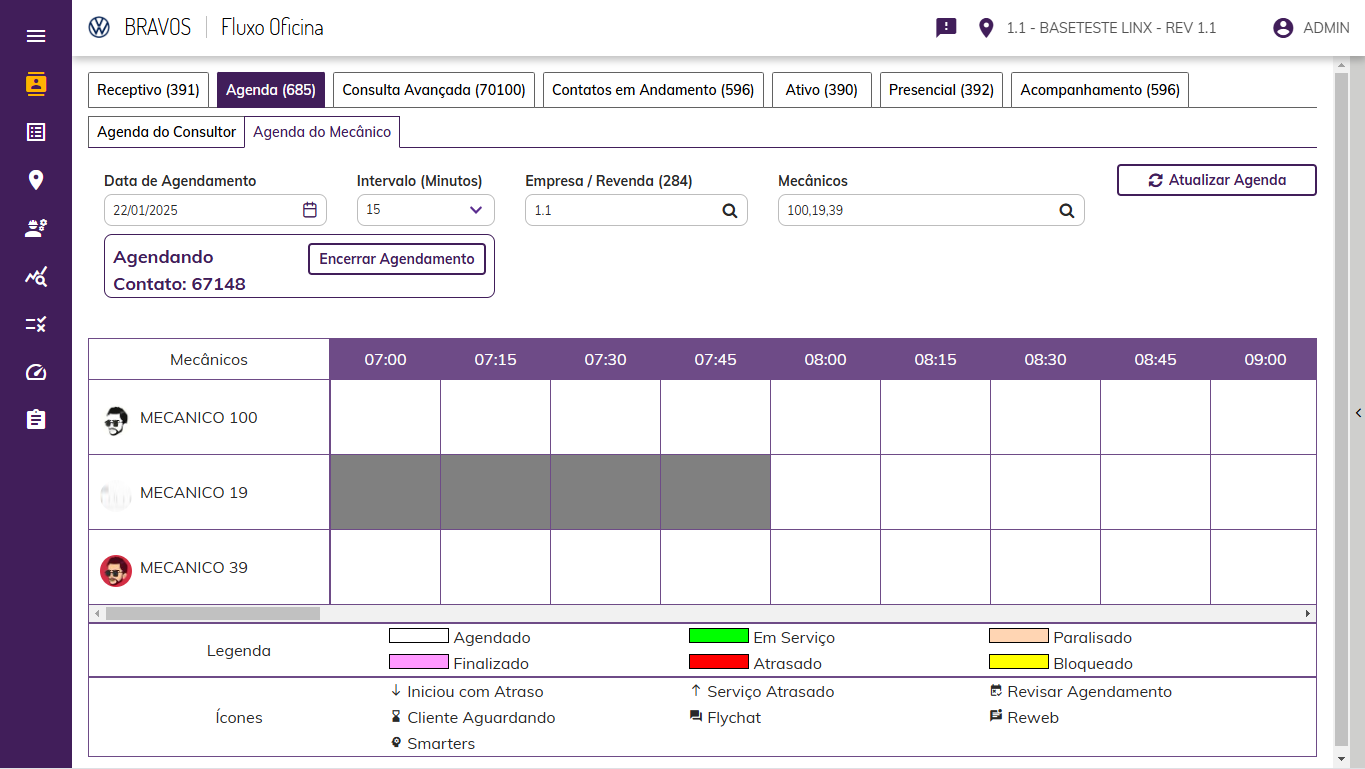Open the chart search sidebar icon
Viewport: 1365px width, 769px height.
coord(36,277)
